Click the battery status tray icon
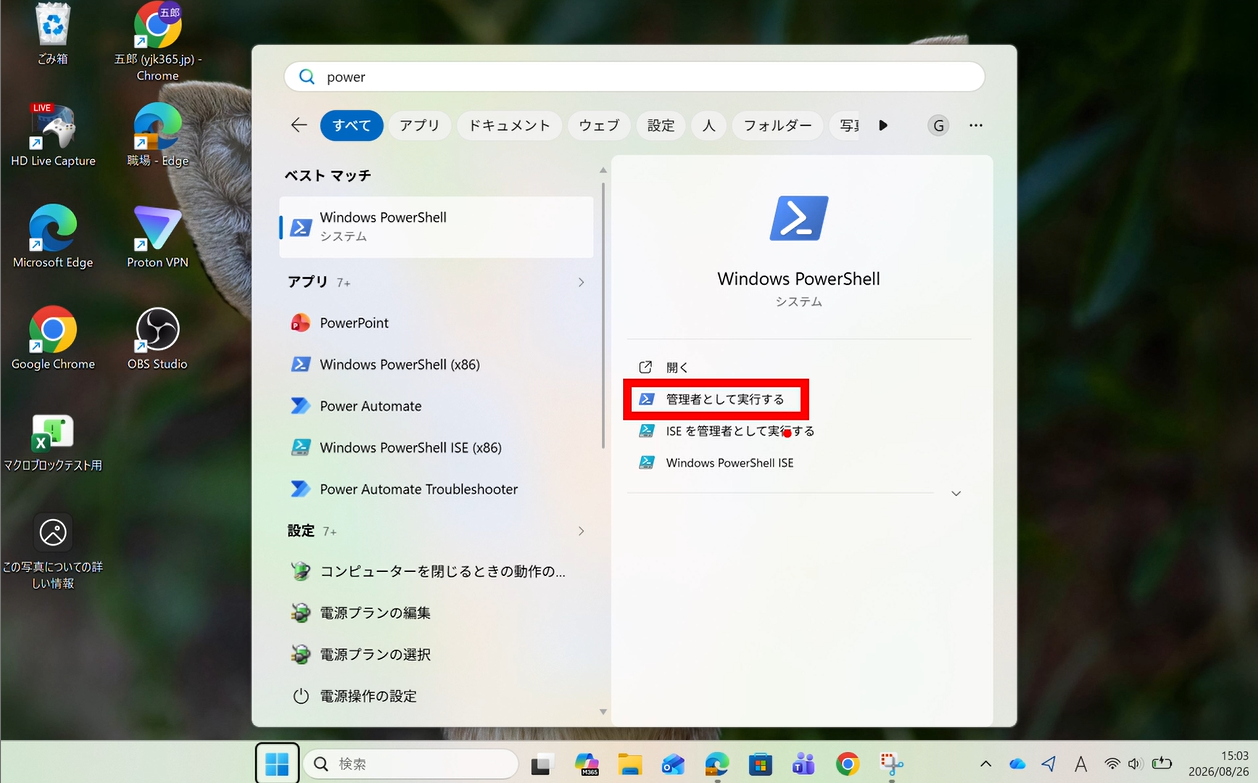Image resolution: width=1258 pixels, height=783 pixels. tap(1161, 764)
